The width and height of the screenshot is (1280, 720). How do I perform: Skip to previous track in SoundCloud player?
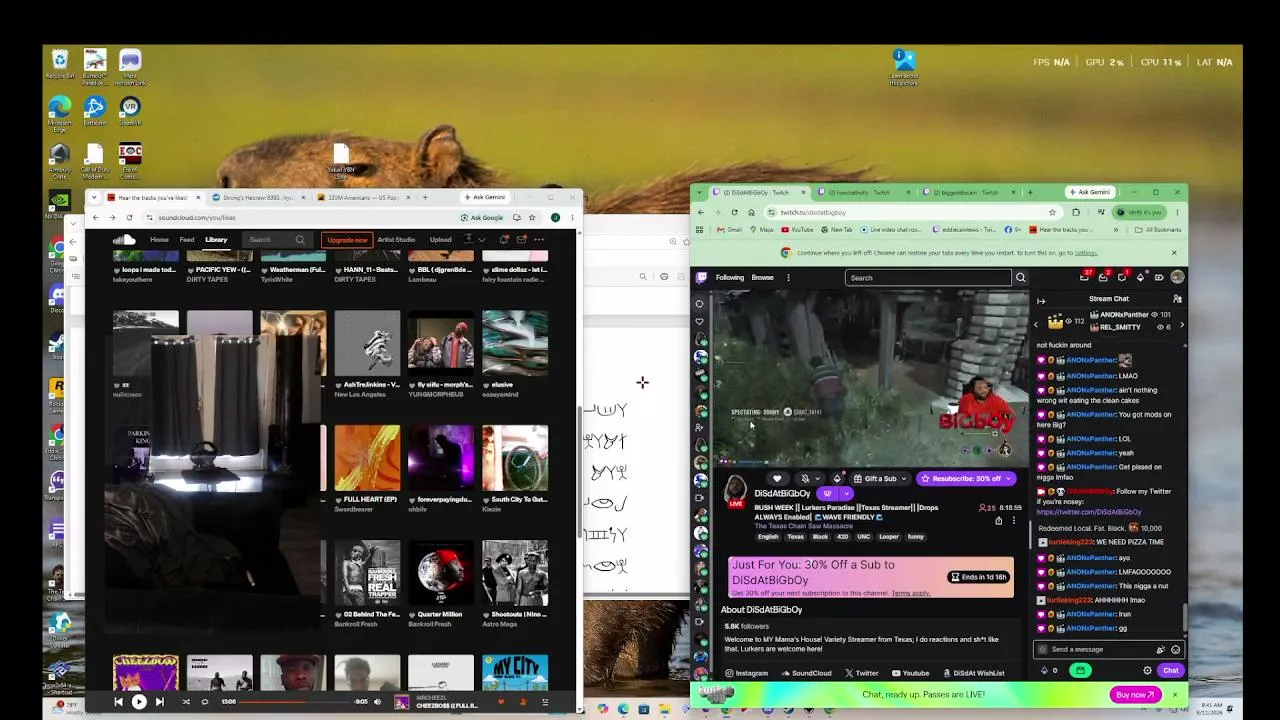(x=118, y=702)
